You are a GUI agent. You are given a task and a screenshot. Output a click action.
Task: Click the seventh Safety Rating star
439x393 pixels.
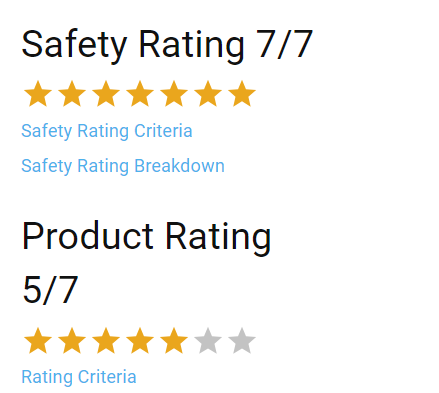pyautogui.click(x=242, y=94)
